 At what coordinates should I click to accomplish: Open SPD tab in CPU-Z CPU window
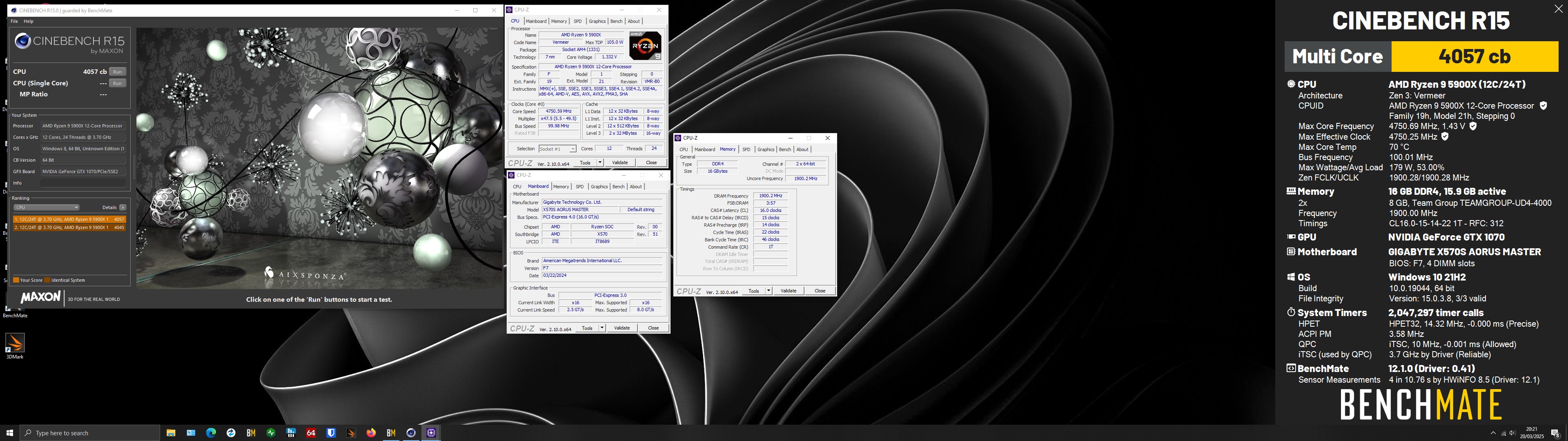(578, 21)
